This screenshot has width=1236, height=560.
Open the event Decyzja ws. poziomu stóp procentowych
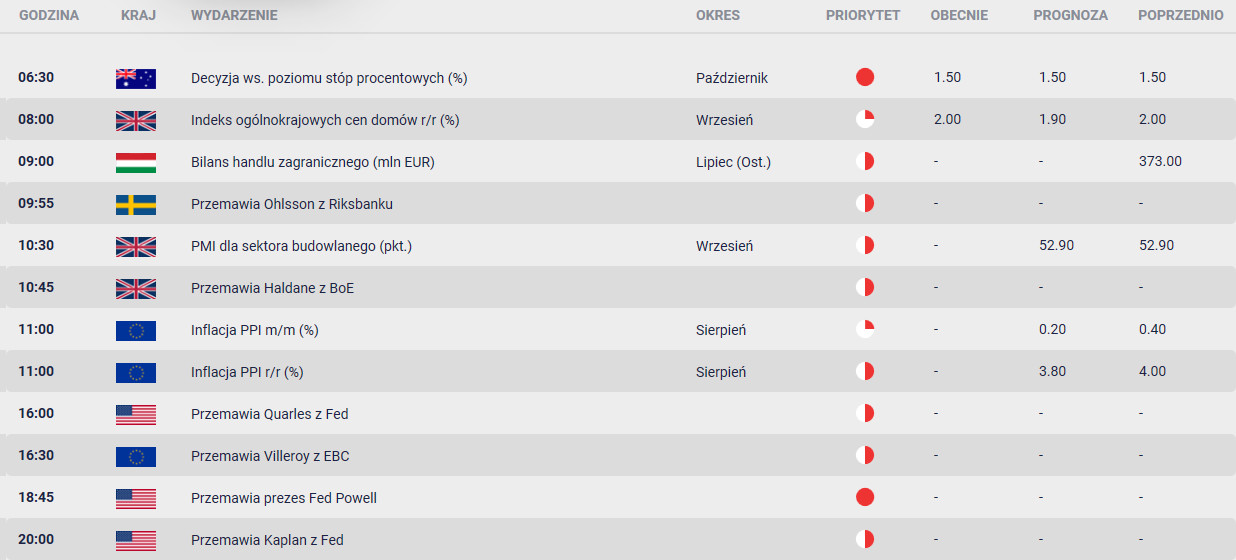(329, 78)
